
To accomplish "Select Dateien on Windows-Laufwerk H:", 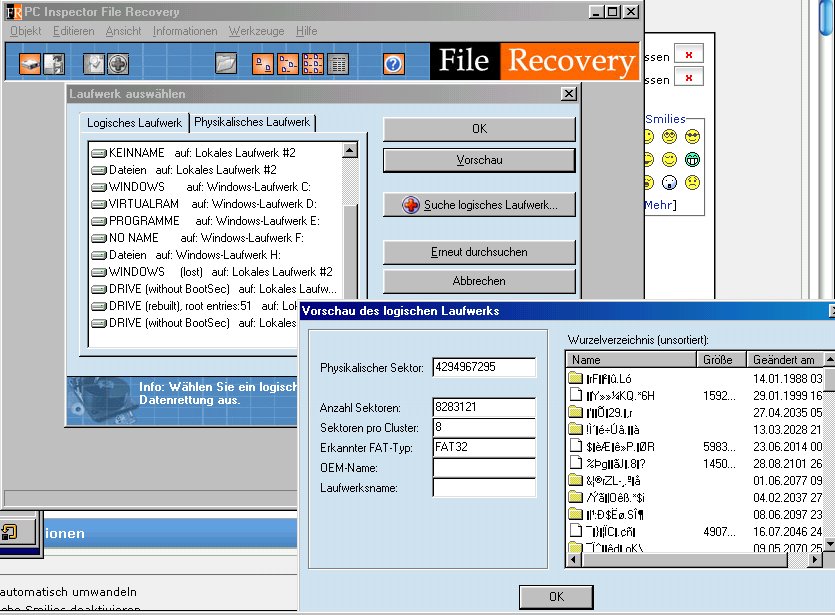I will [186, 255].
